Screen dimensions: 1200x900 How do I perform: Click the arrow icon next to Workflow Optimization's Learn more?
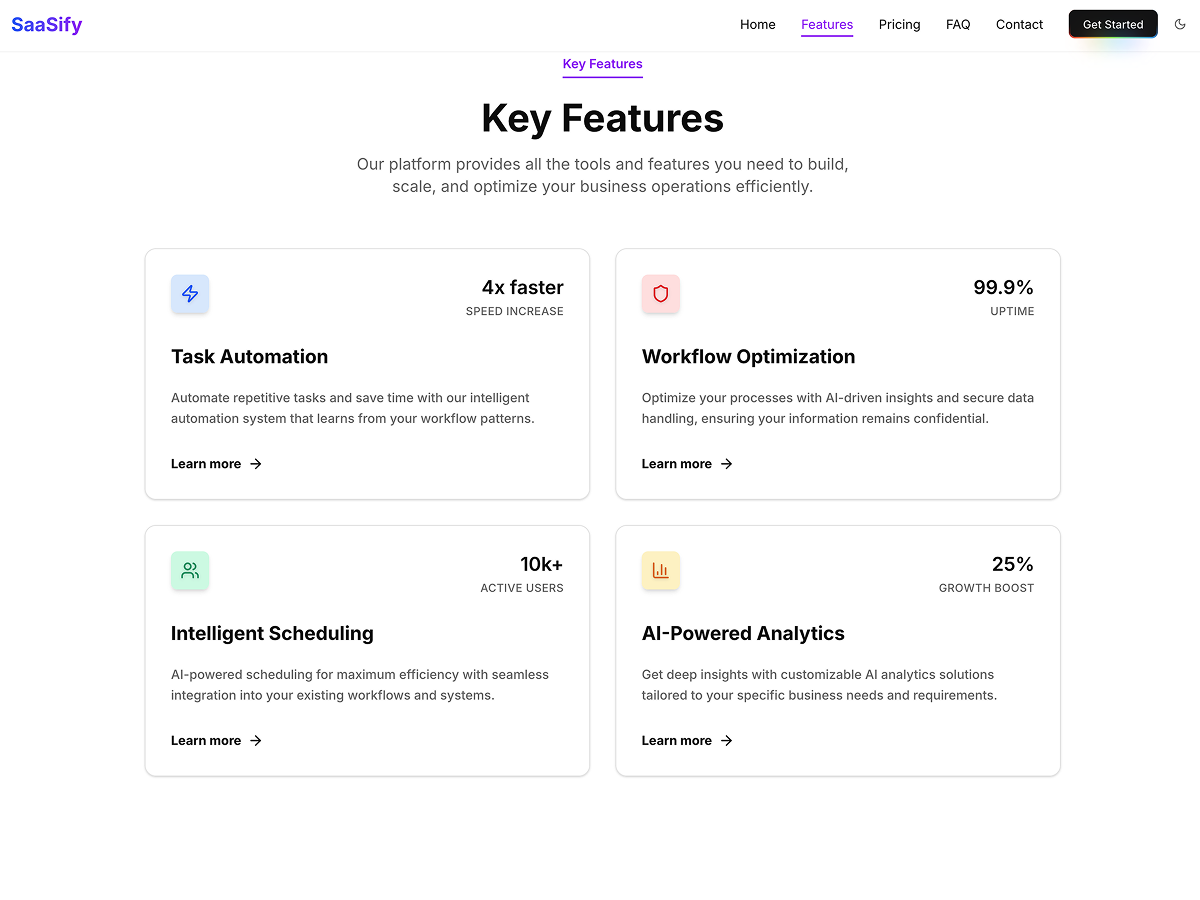point(728,463)
